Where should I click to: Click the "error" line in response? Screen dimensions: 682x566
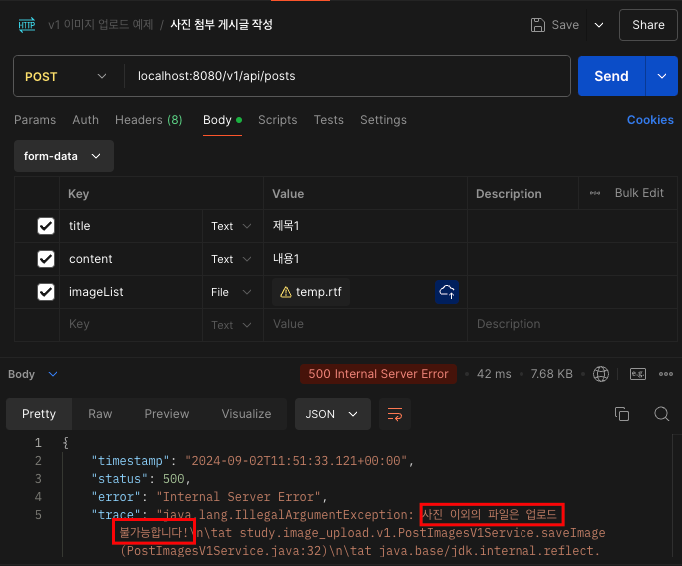209,497
